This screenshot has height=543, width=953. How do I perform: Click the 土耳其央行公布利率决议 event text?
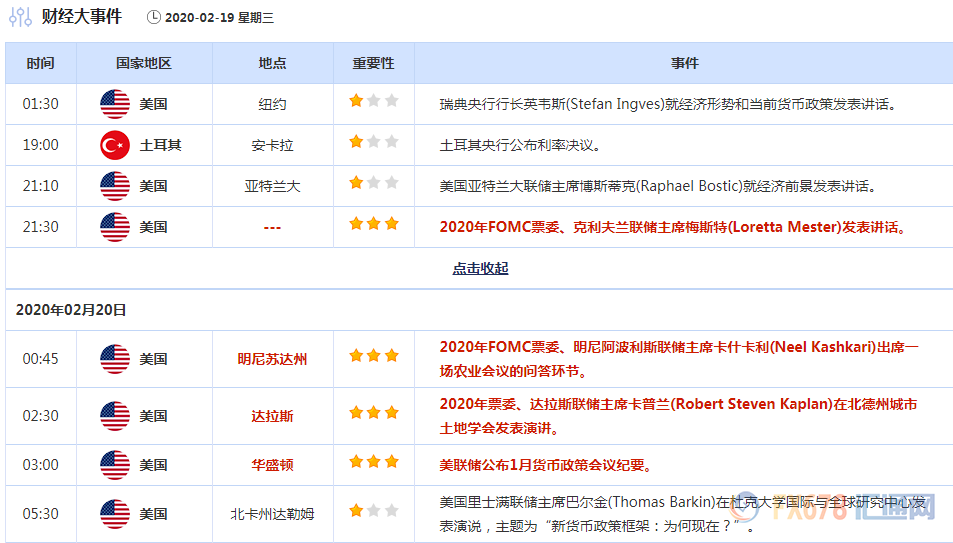point(520,145)
